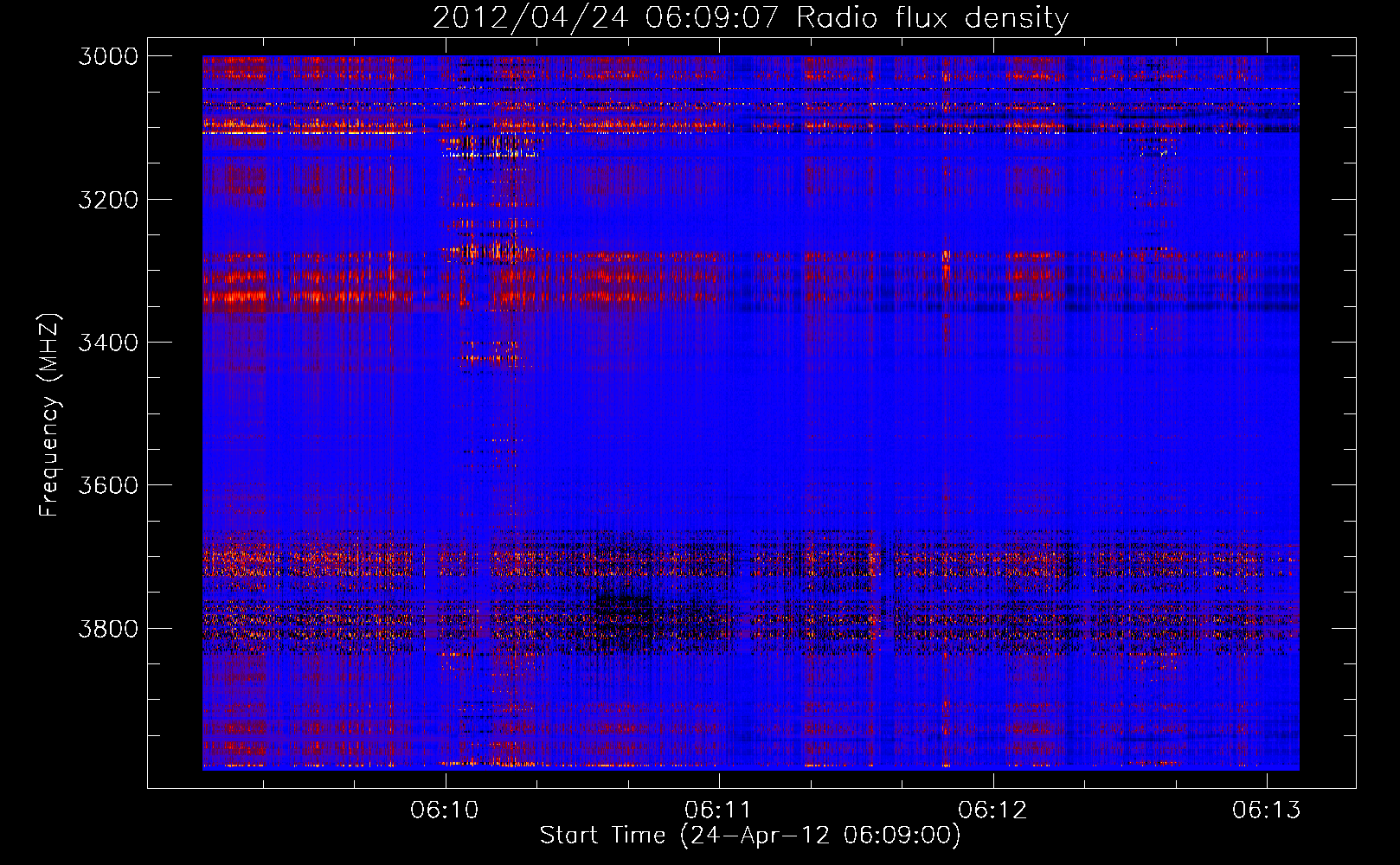This screenshot has height=865, width=1400.
Task: Click the 'Frequency (MHZ)' y-axis title
Action: click(x=50, y=415)
